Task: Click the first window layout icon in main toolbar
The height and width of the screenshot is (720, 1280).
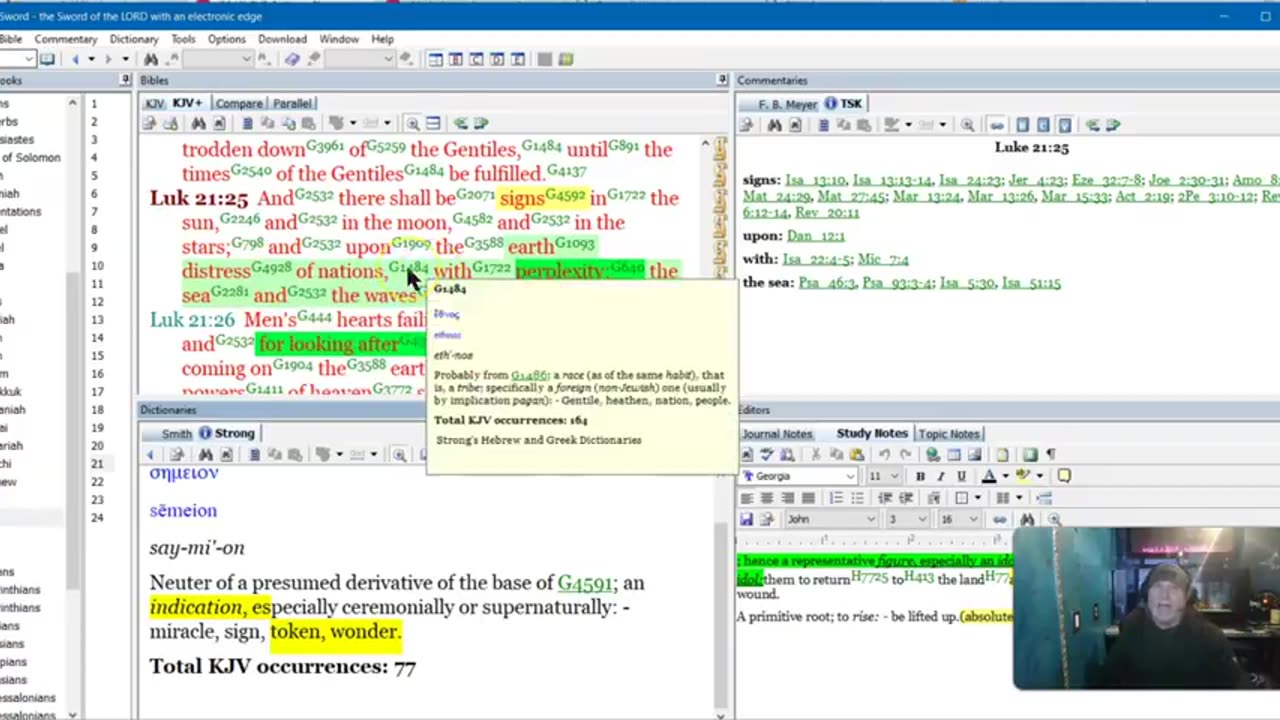Action: tap(436, 59)
